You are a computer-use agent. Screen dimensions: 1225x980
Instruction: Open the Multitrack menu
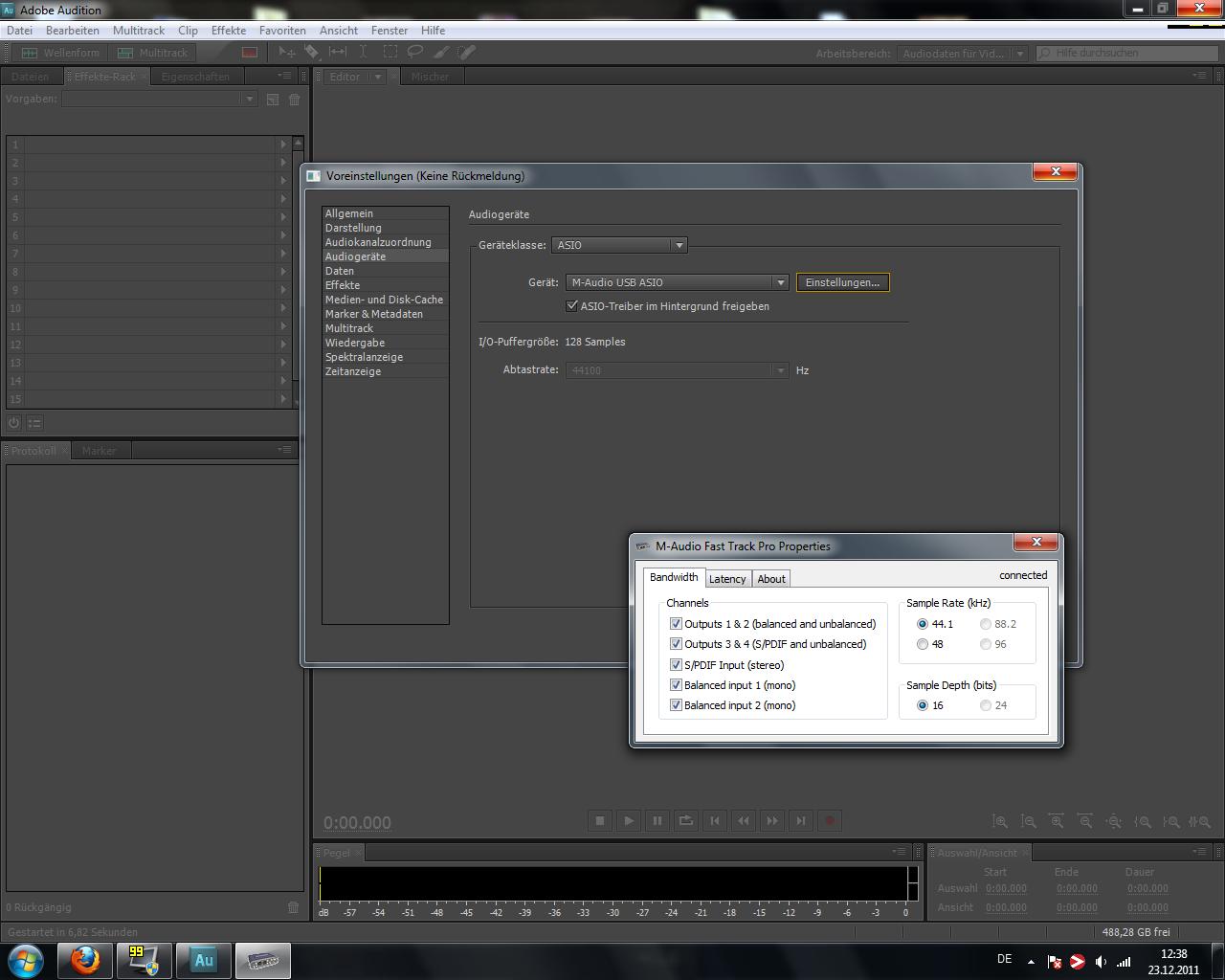click(x=138, y=31)
